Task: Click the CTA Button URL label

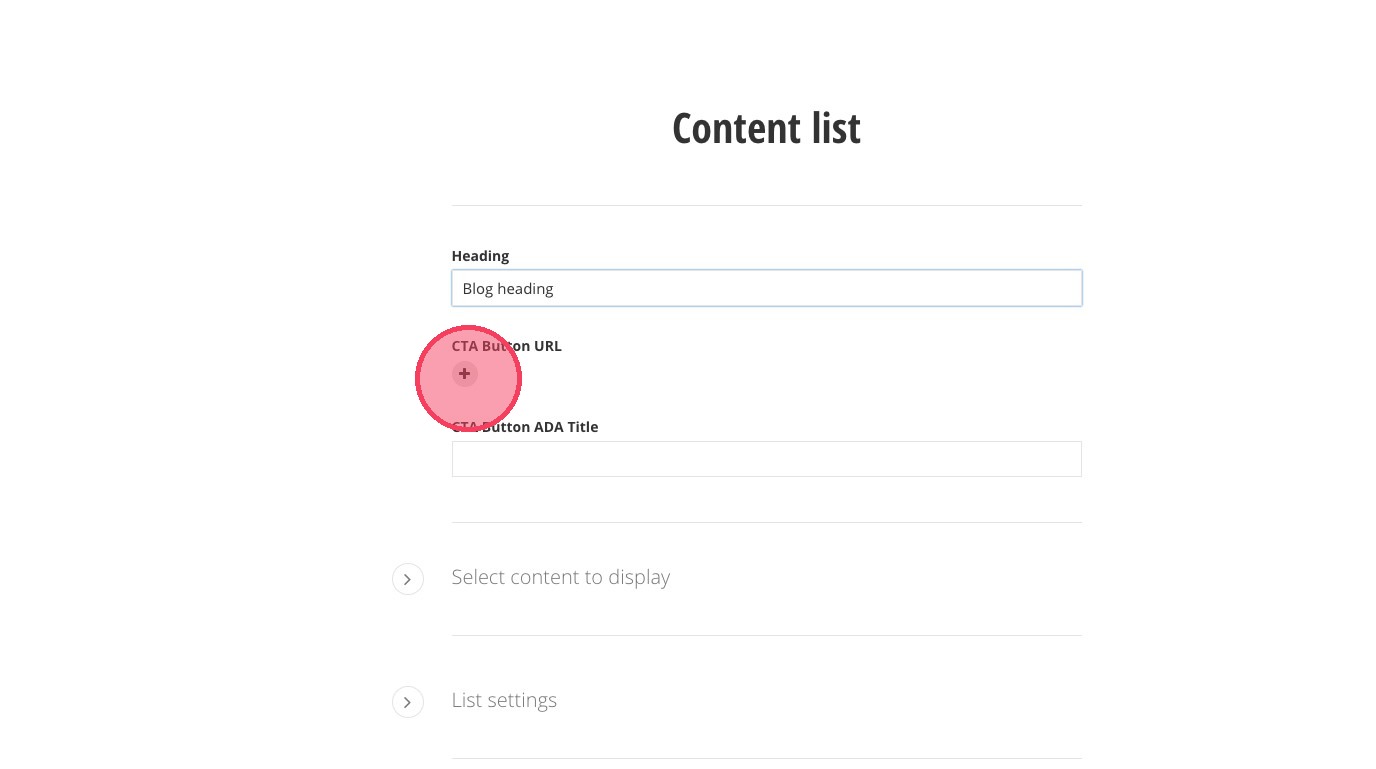Action: 507,346
